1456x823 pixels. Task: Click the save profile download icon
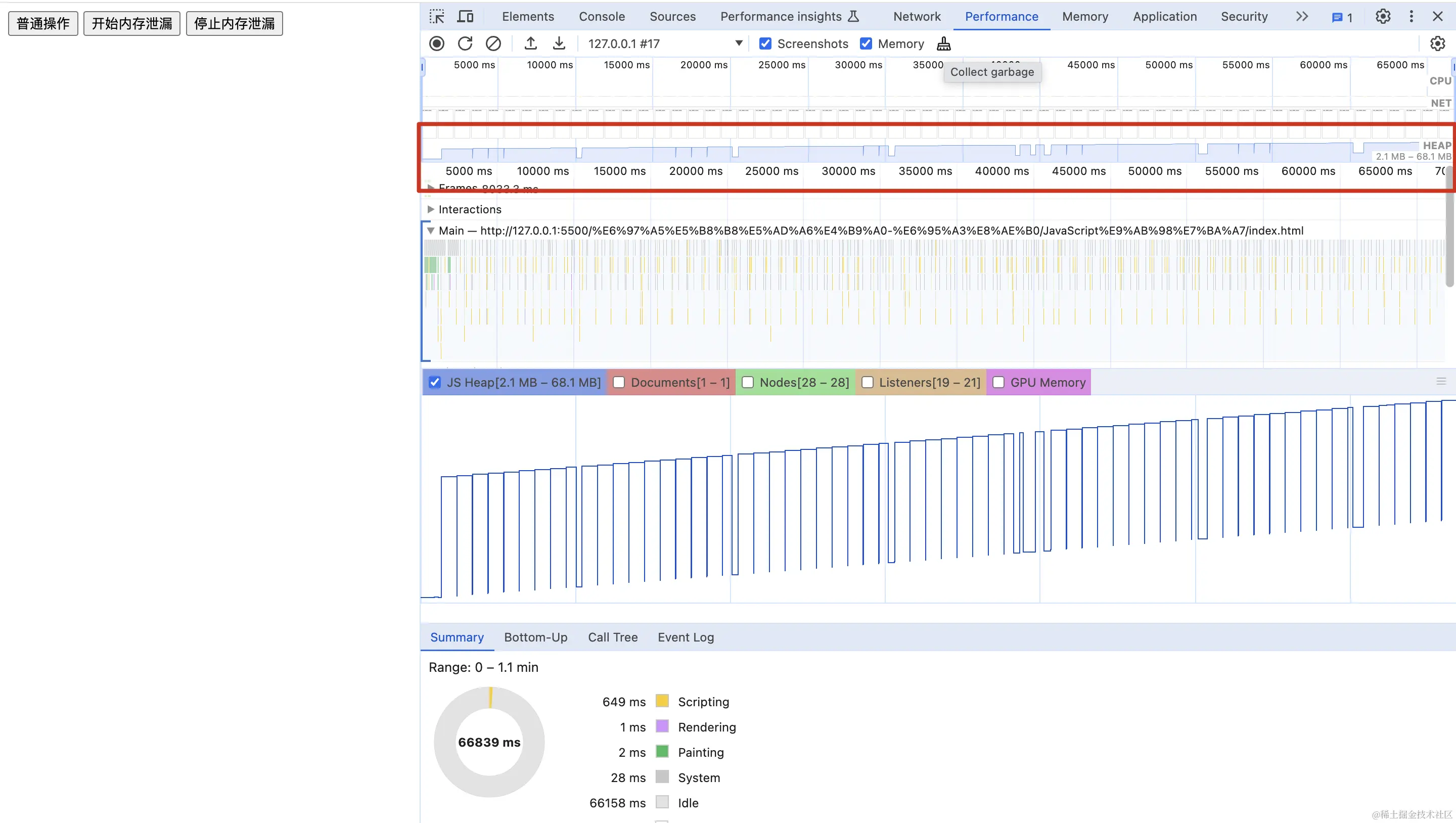559,43
